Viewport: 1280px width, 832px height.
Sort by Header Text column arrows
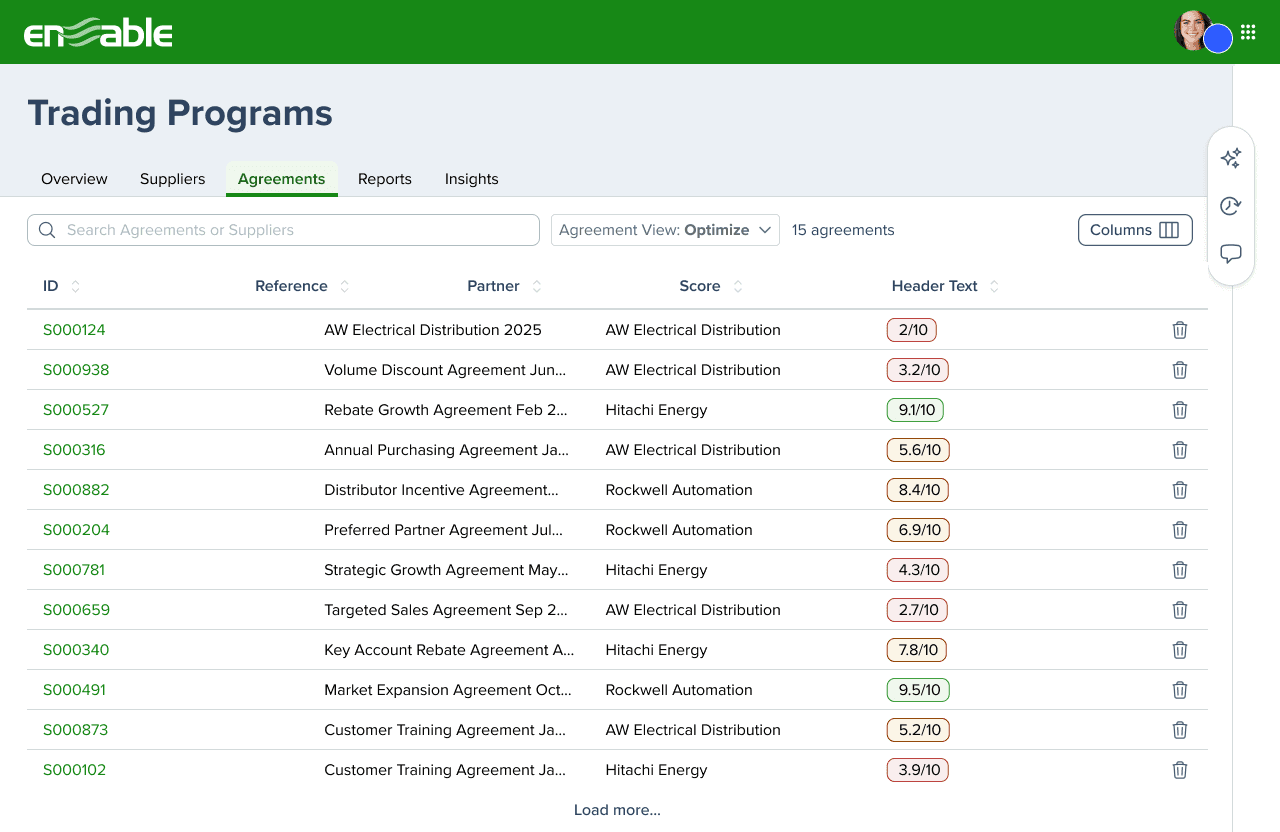click(x=994, y=286)
